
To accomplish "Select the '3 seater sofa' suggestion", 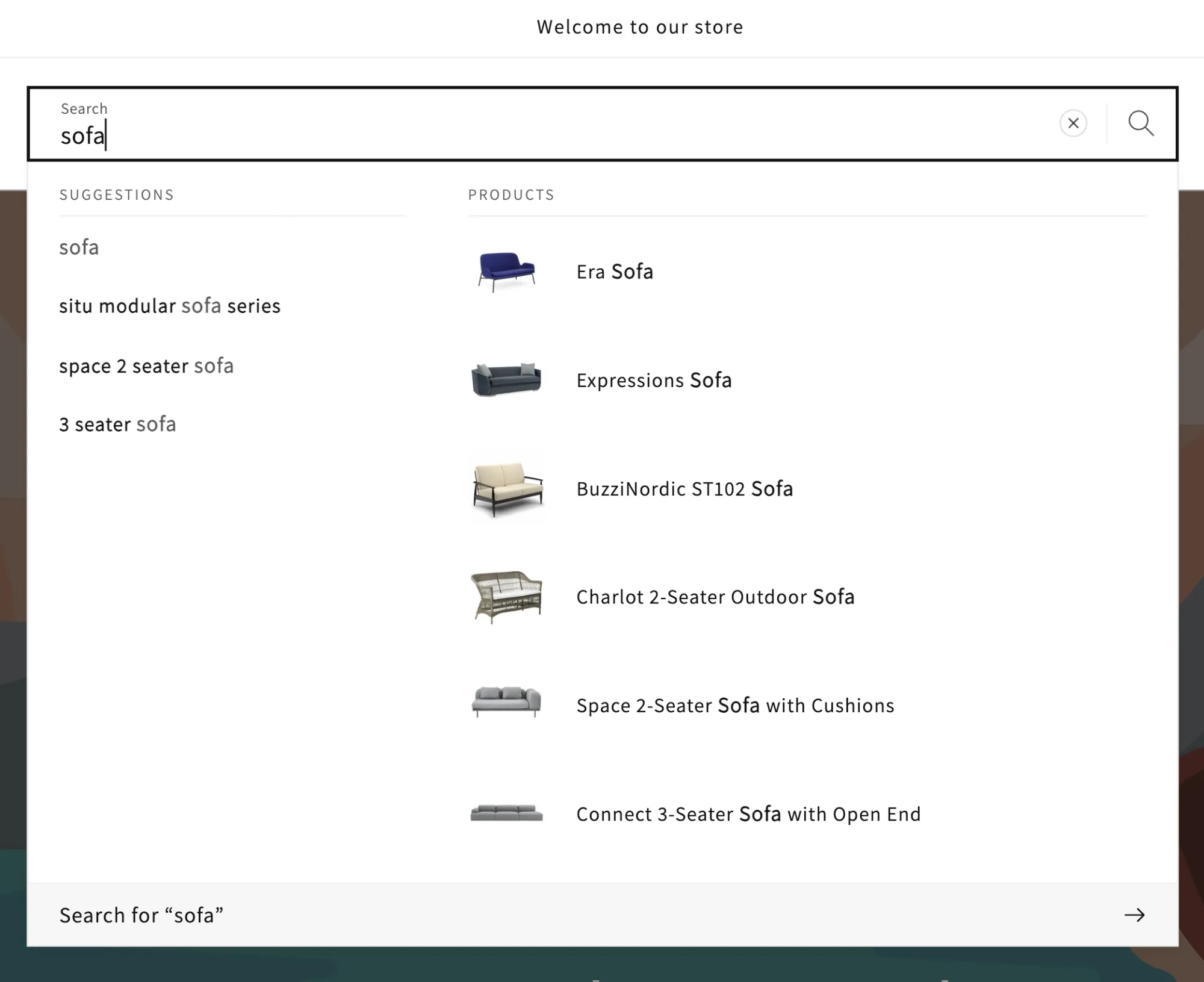I will point(117,424).
